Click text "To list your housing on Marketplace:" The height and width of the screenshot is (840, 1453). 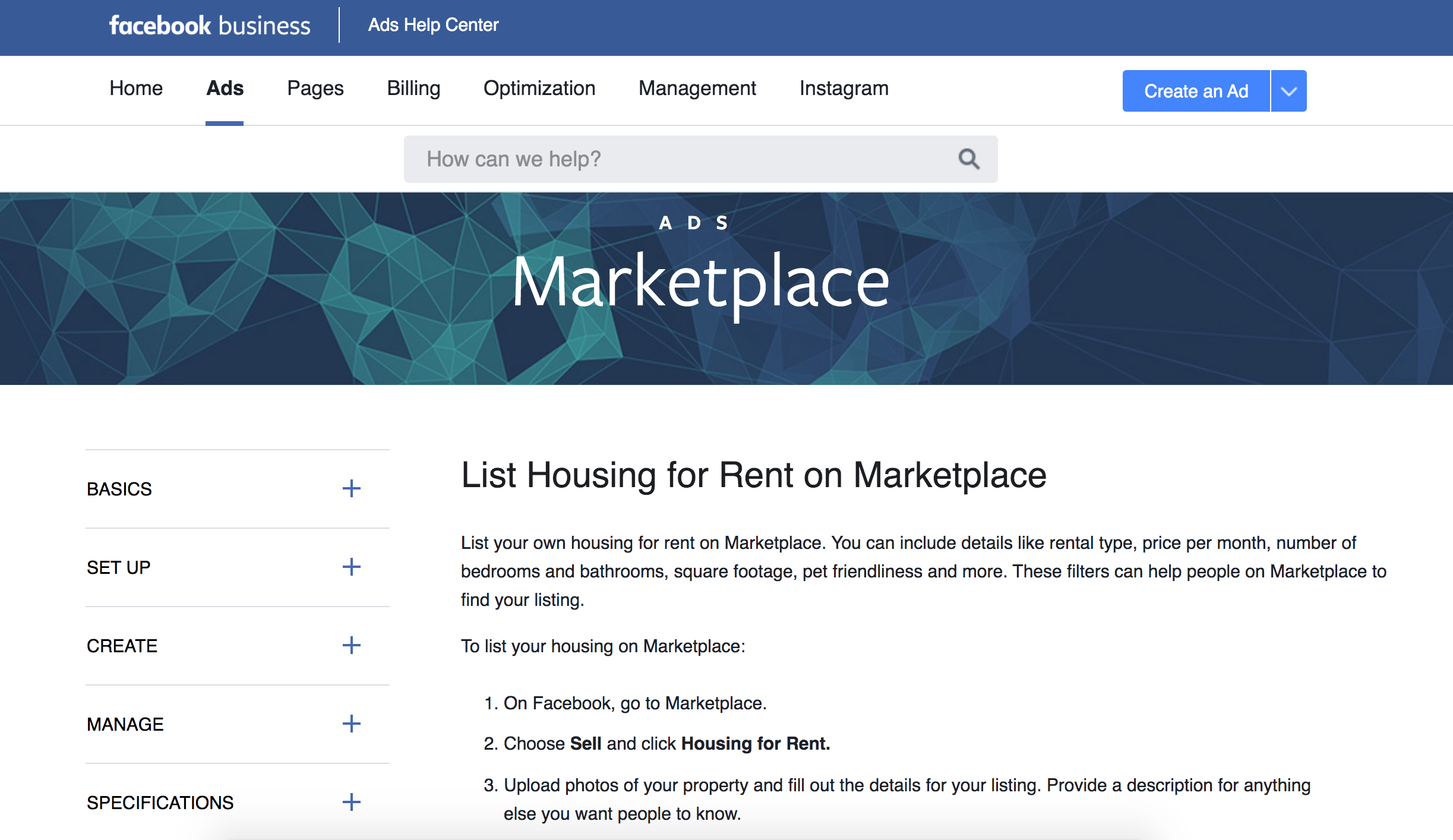(603, 646)
